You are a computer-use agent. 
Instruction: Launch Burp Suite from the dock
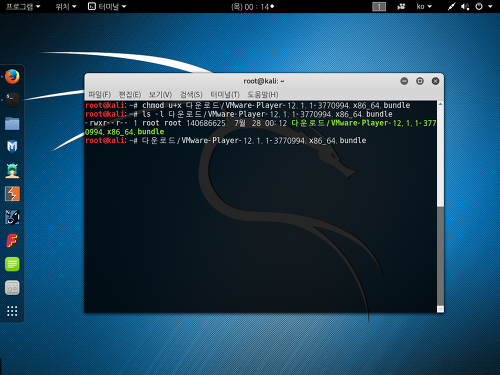coord(12,194)
